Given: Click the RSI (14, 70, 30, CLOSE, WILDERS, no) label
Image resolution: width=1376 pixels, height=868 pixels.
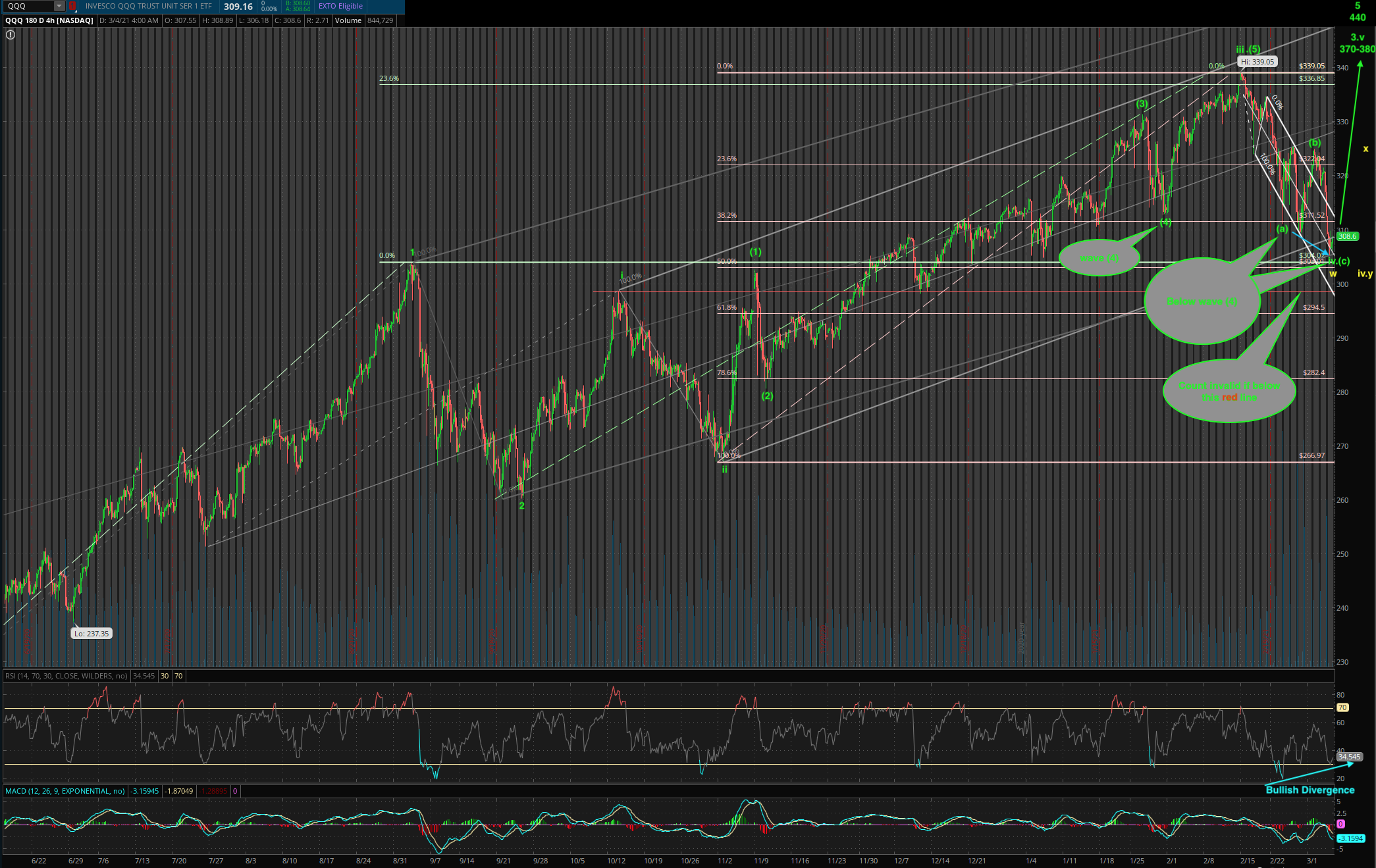Looking at the screenshot, I should [x=66, y=676].
